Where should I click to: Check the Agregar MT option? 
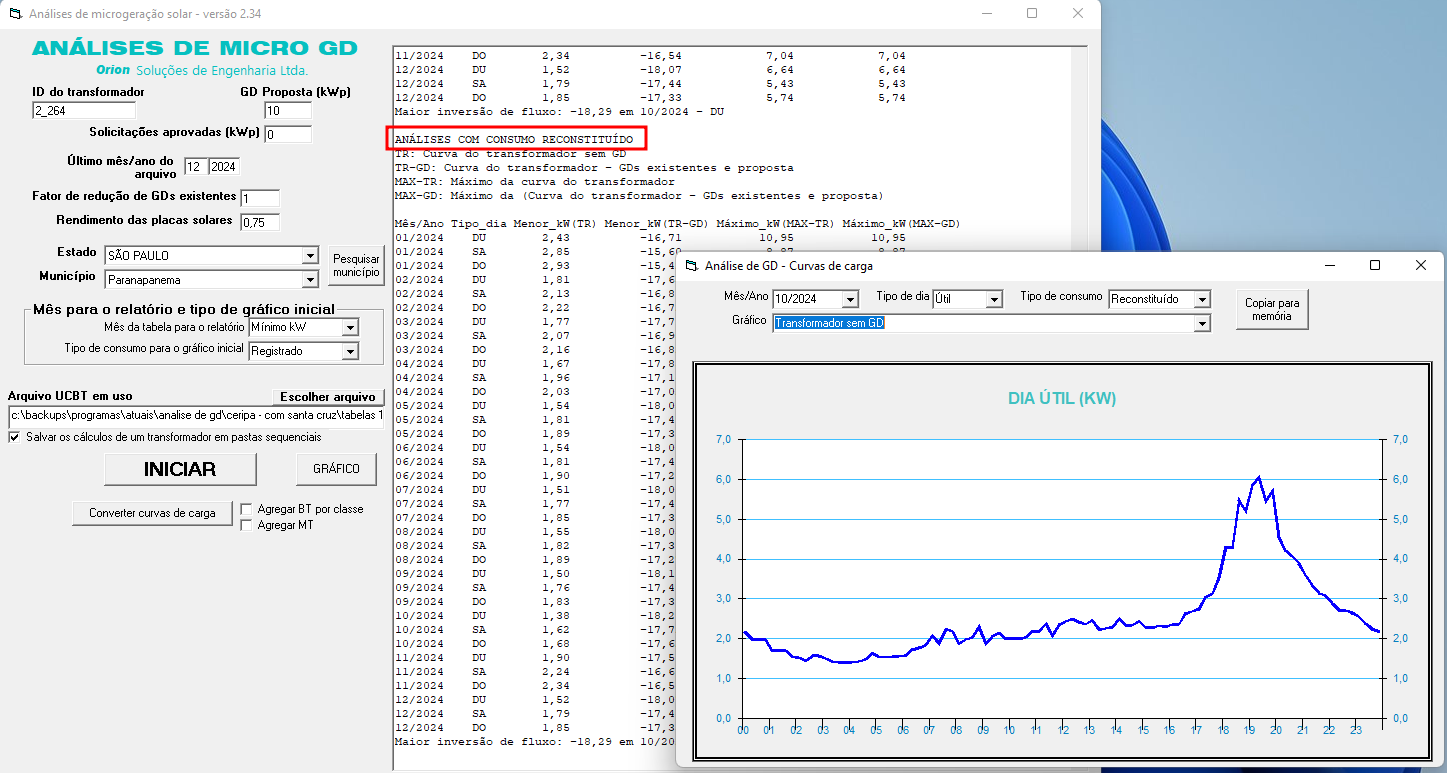click(246, 525)
